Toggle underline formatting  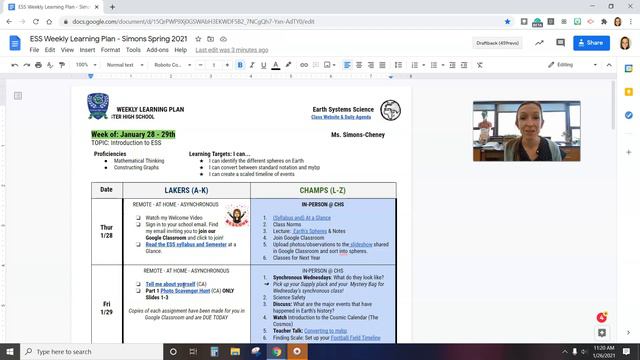[x=264, y=65]
